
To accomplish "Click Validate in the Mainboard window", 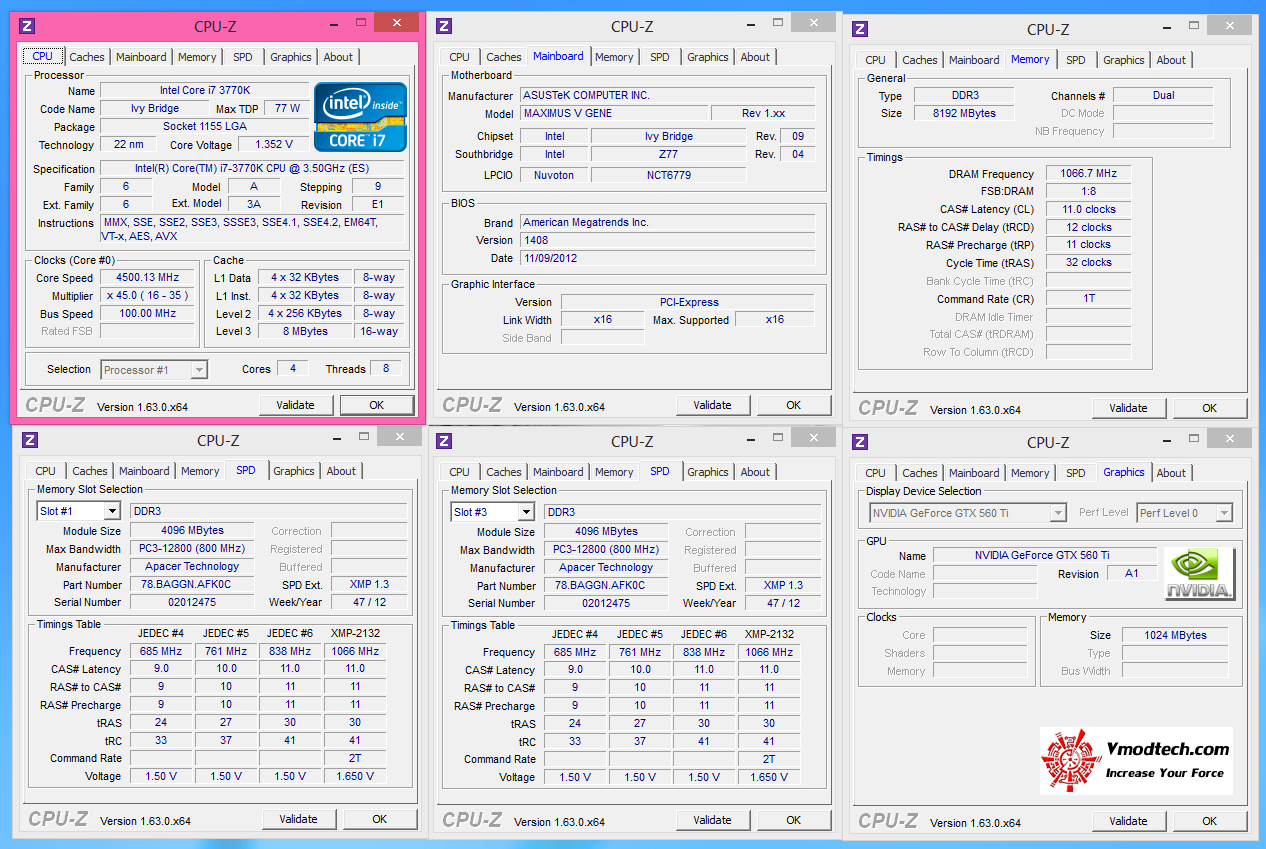I will point(712,405).
